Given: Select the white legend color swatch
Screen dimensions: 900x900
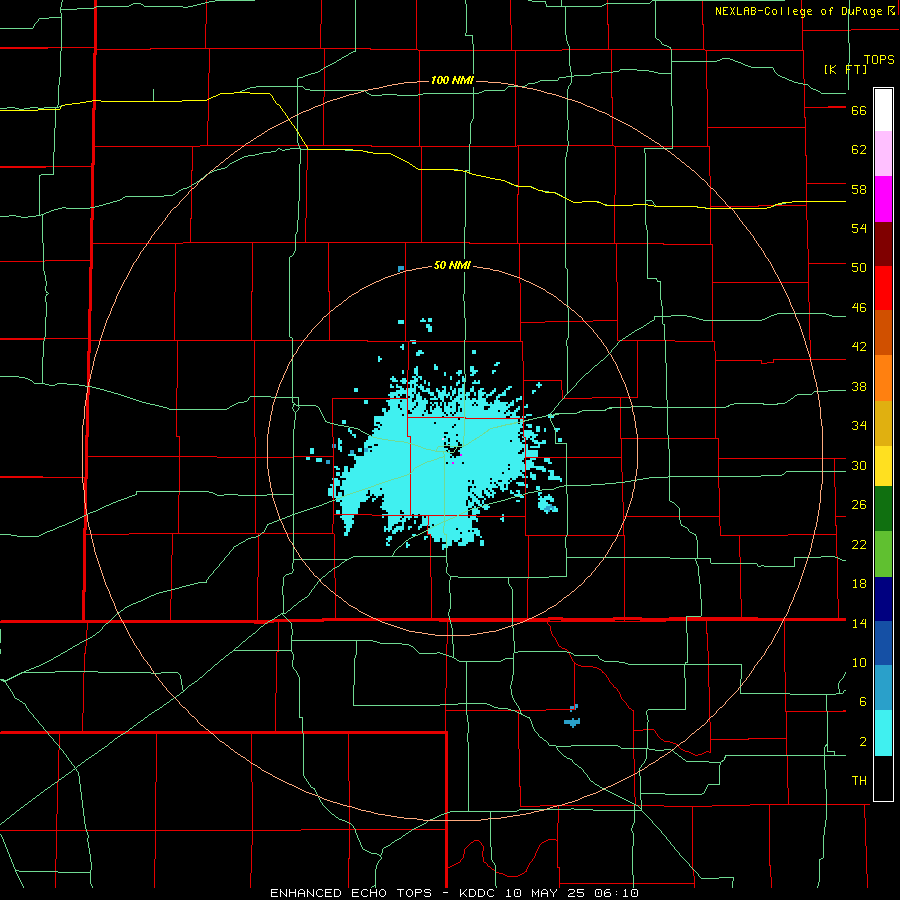Looking at the screenshot, I should pos(883,110).
